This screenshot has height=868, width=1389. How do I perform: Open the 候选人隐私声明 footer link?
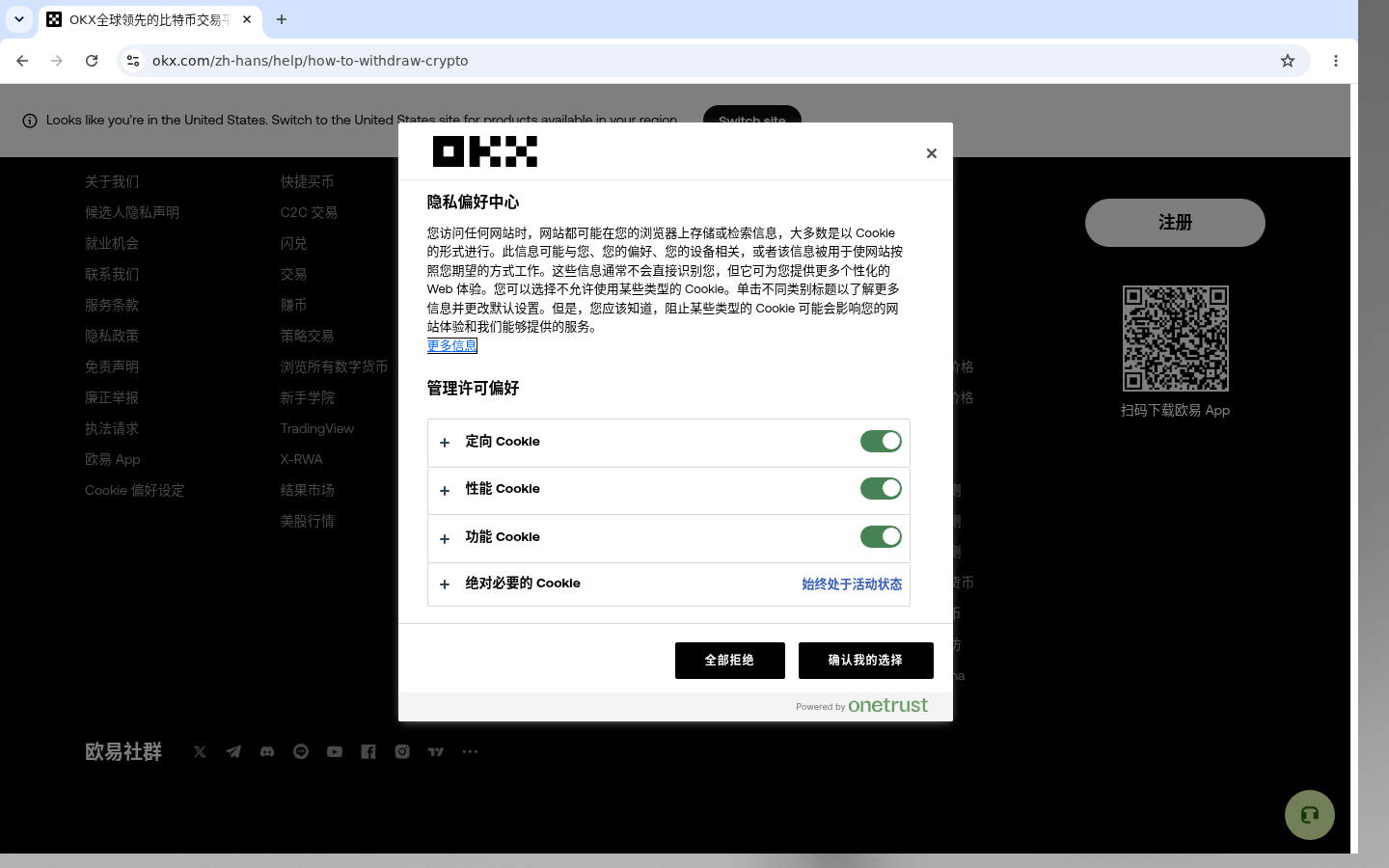(132, 212)
